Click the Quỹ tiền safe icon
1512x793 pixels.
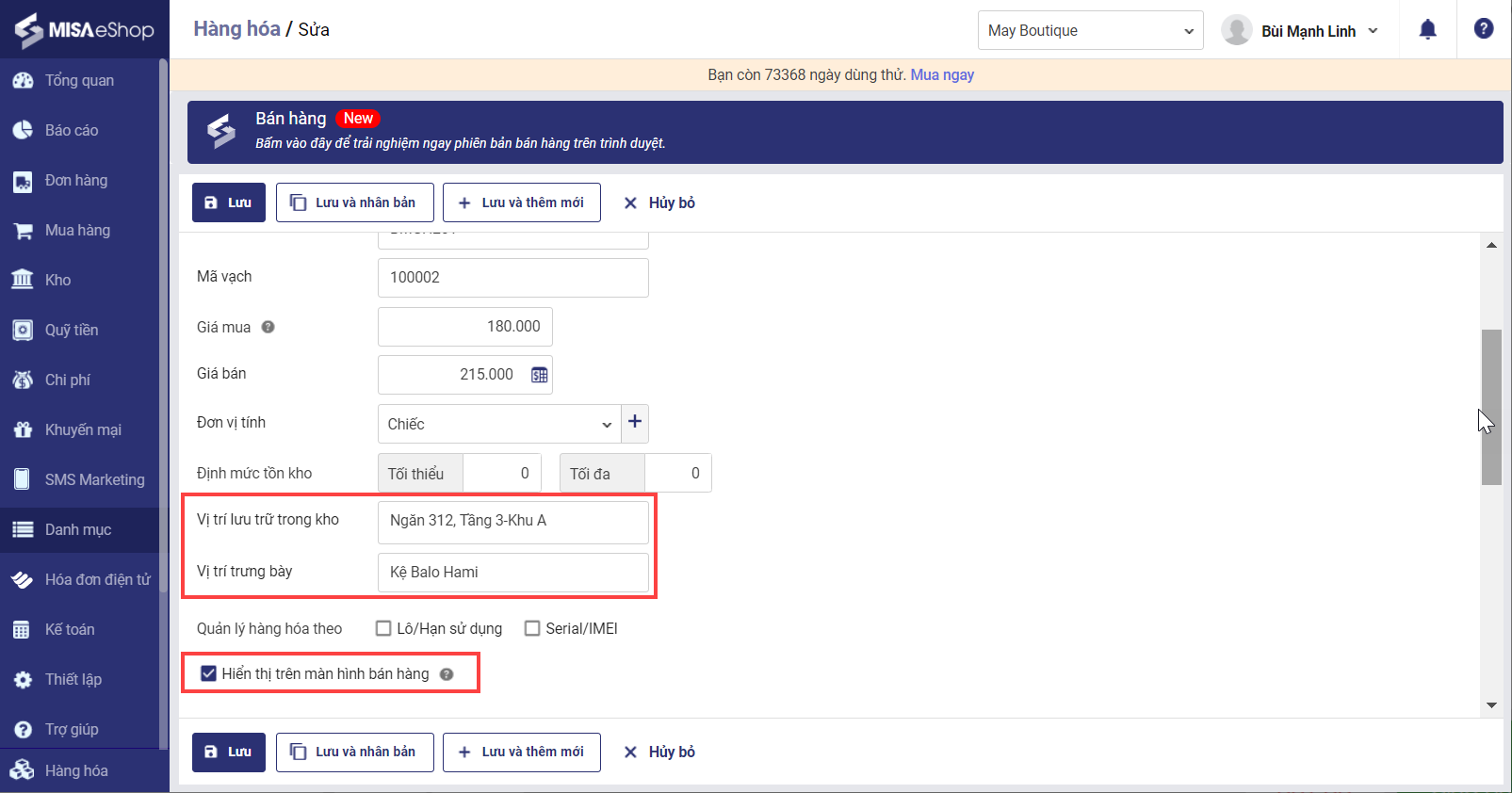(x=23, y=330)
